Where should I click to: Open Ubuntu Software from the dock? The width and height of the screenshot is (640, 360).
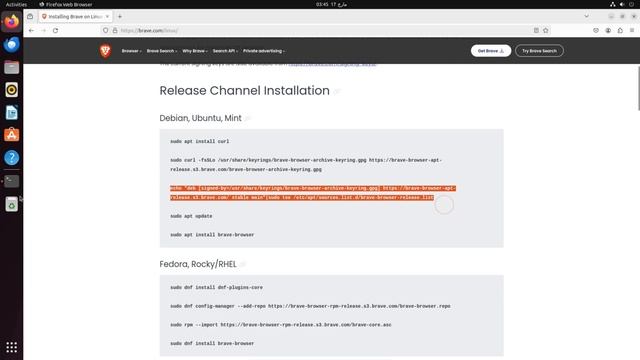[11, 135]
